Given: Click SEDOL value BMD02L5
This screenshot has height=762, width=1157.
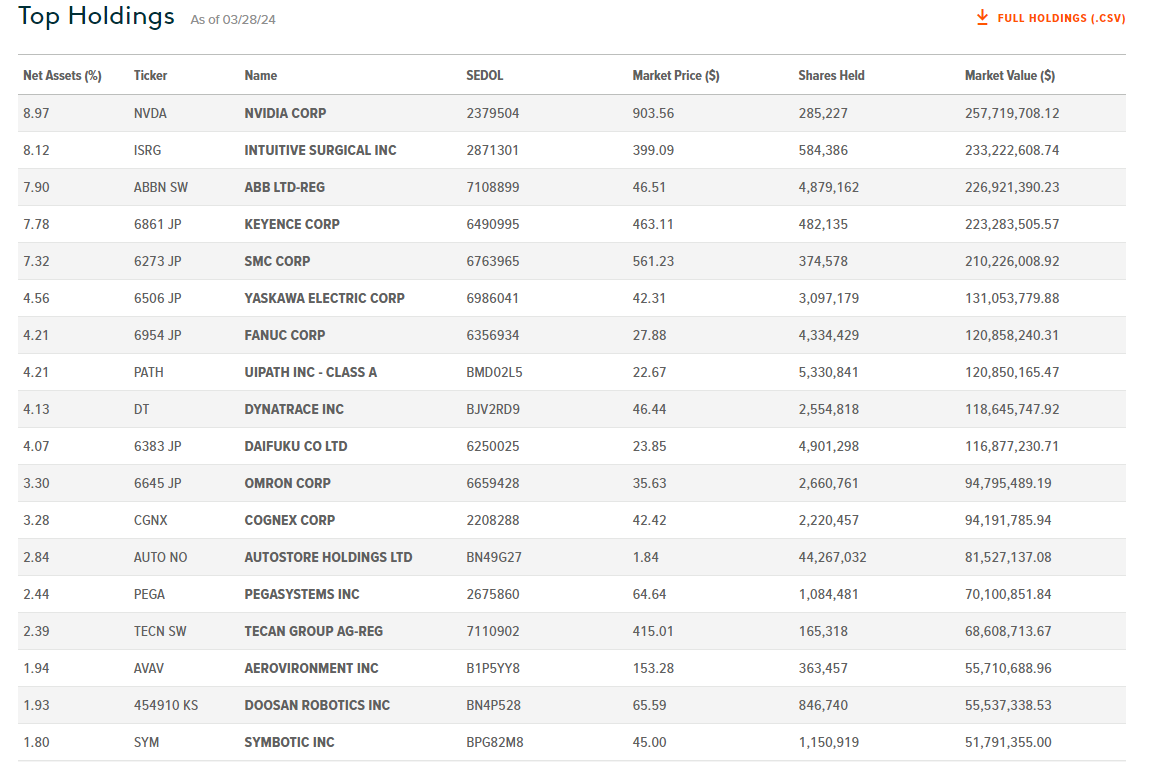Looking at the screenshot, I should tap(494, 372).
